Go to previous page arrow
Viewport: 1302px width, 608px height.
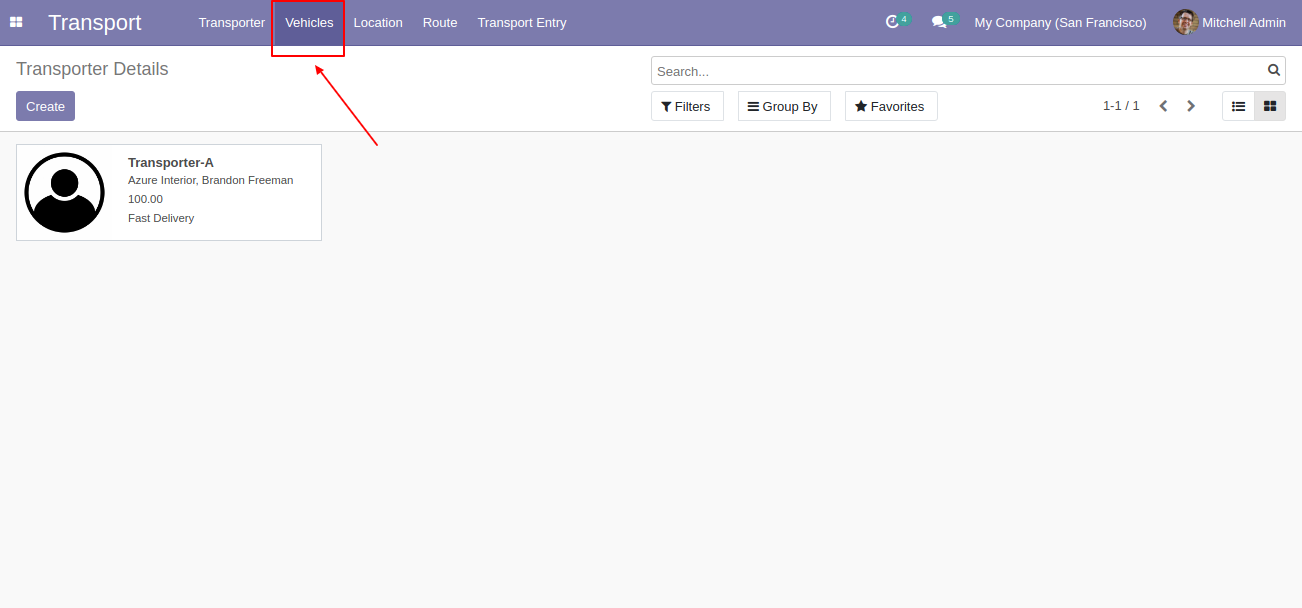[x=1163, y=106]
